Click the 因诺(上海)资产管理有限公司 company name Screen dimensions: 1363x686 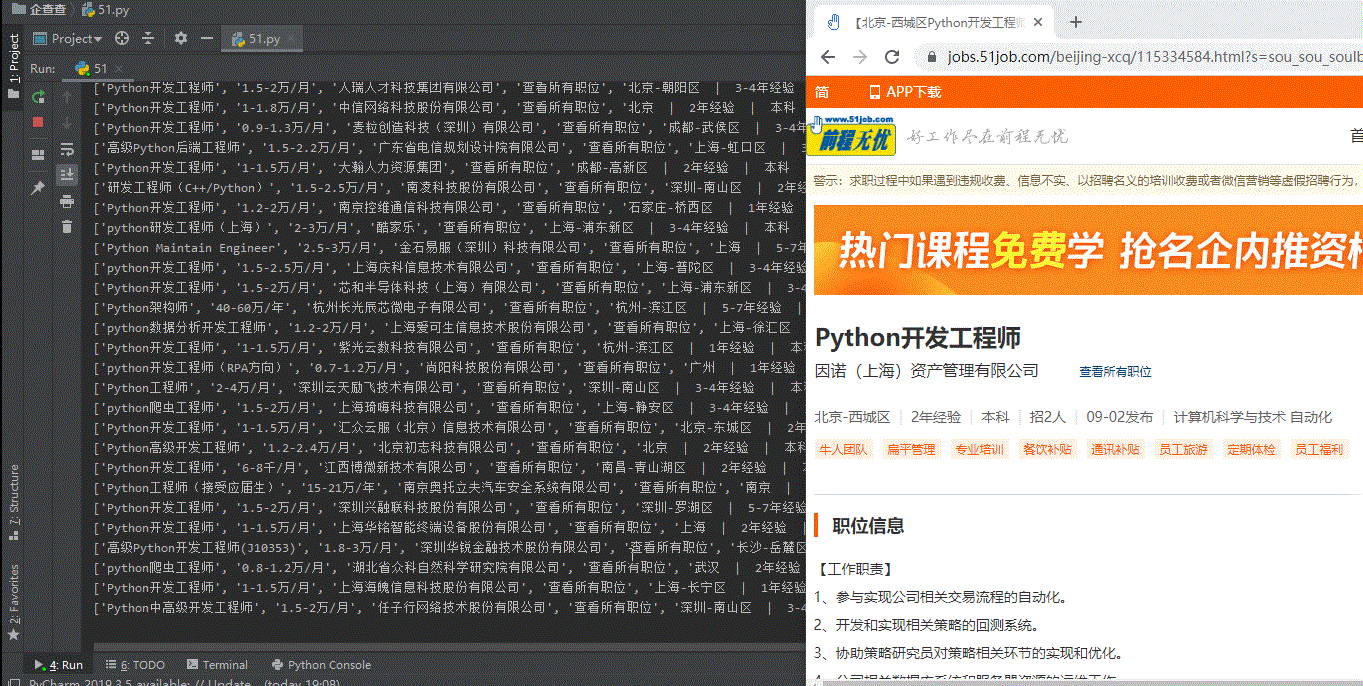[926, 371]
